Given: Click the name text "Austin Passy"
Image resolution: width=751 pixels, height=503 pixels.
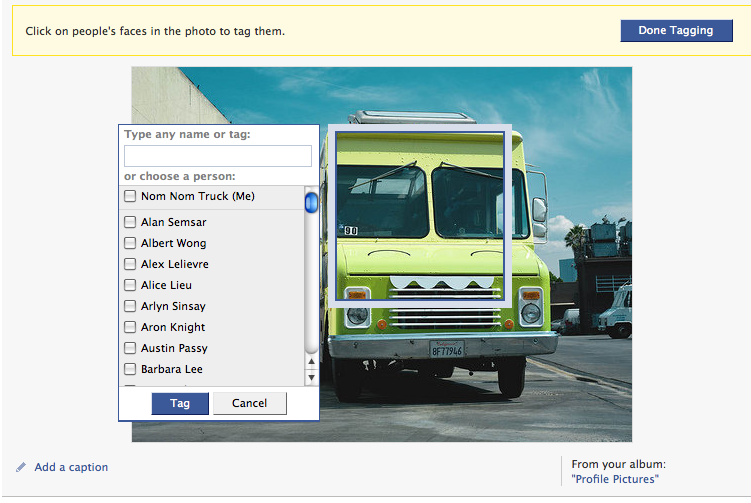Looking at the screenshot, I should tap(174, 348).
